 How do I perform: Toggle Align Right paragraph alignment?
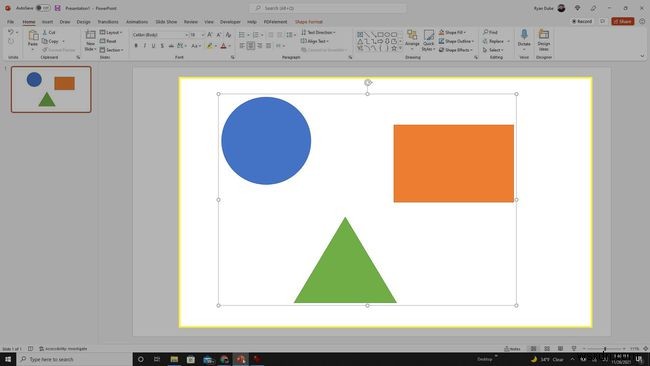260,46
